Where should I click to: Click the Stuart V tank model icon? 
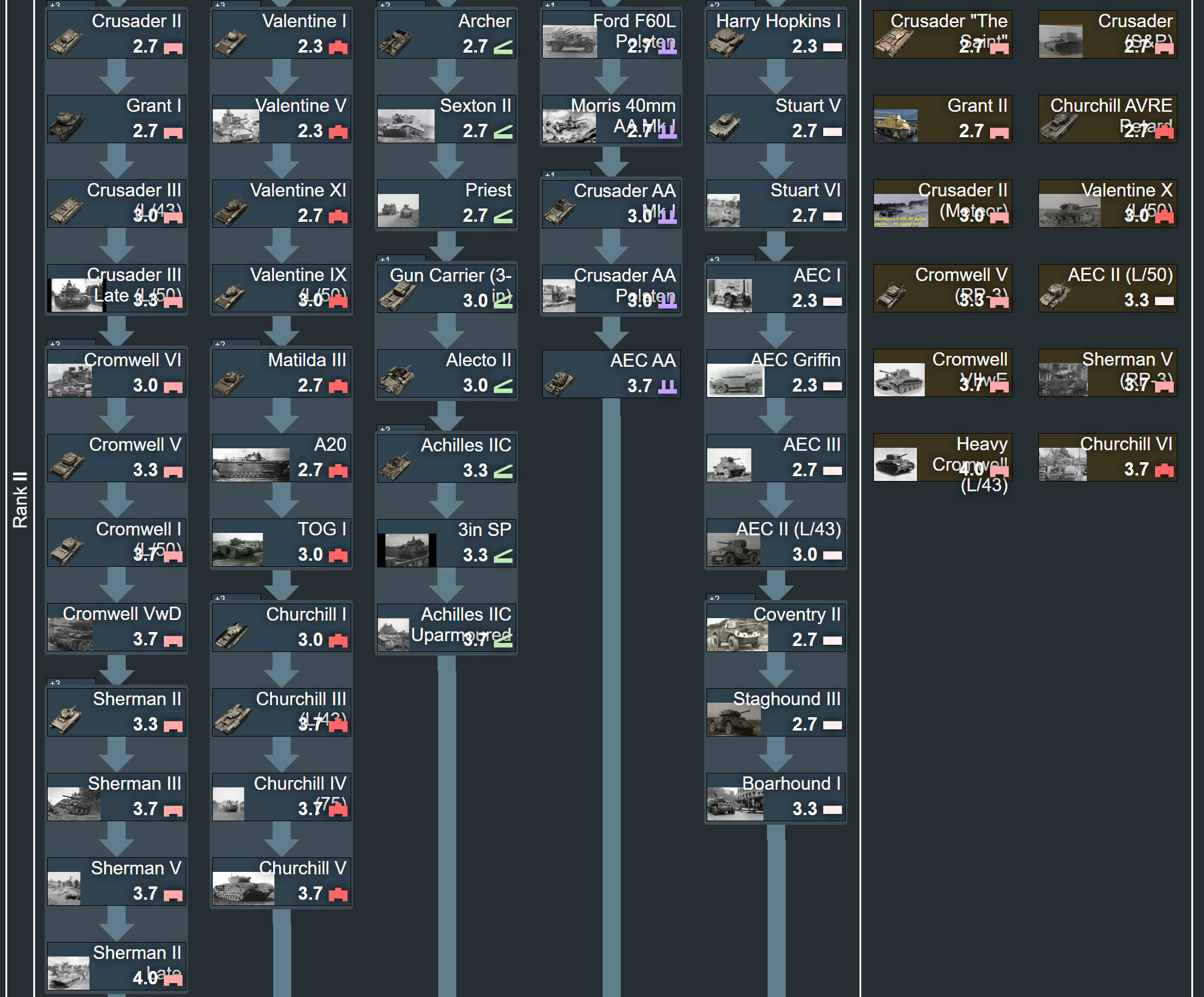(x=724, y=126)
